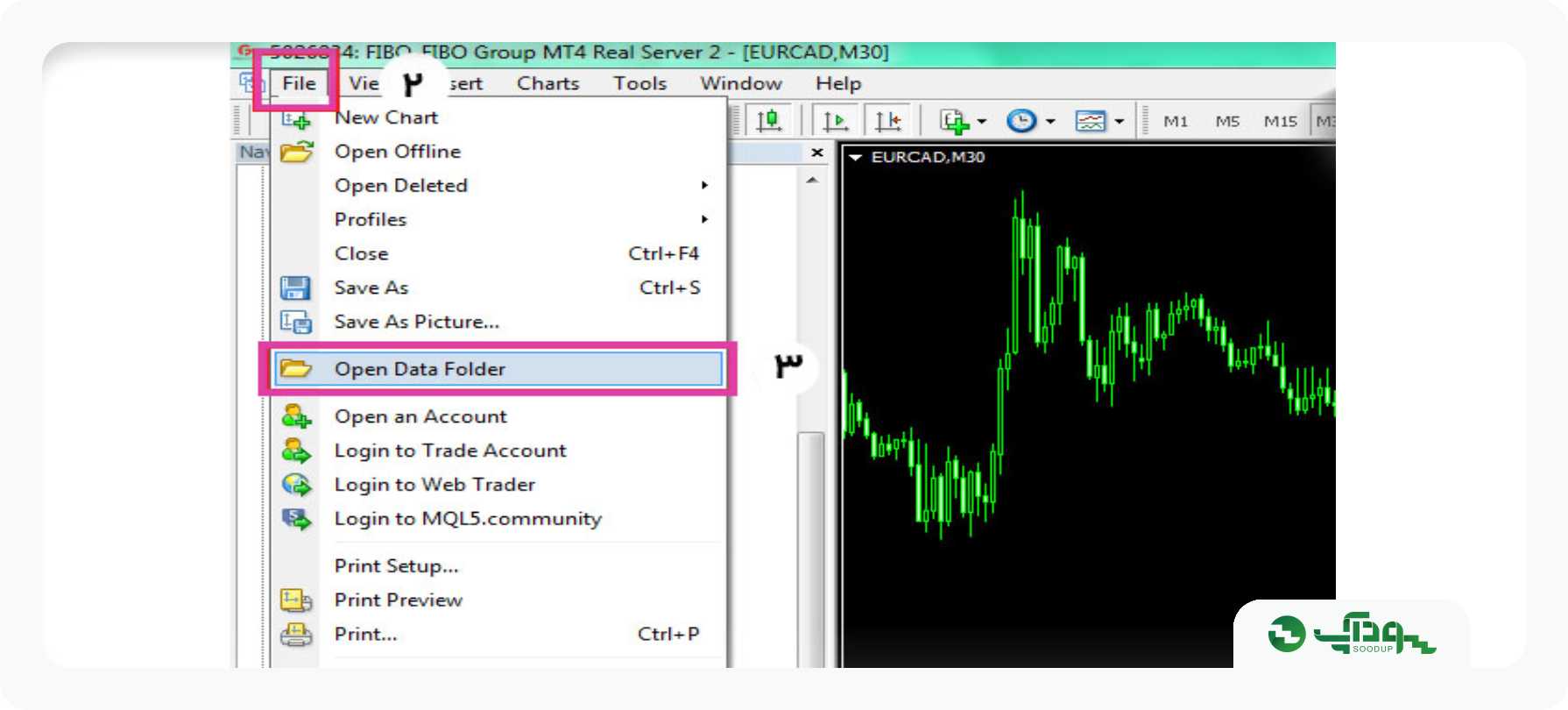Open the Charts menu

[548, 83]
